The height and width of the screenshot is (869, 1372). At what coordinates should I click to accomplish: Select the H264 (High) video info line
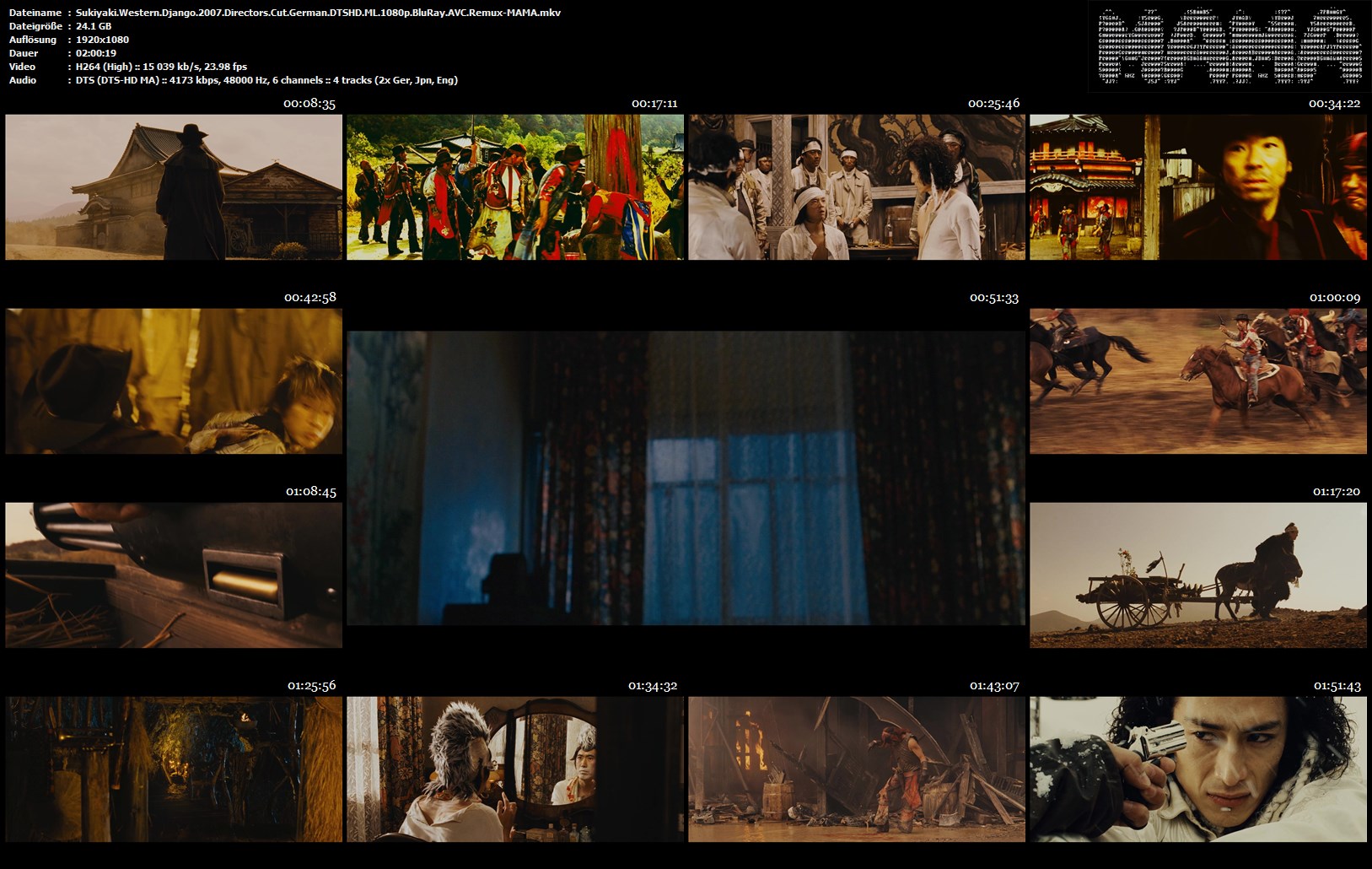(x=162, y=67)
